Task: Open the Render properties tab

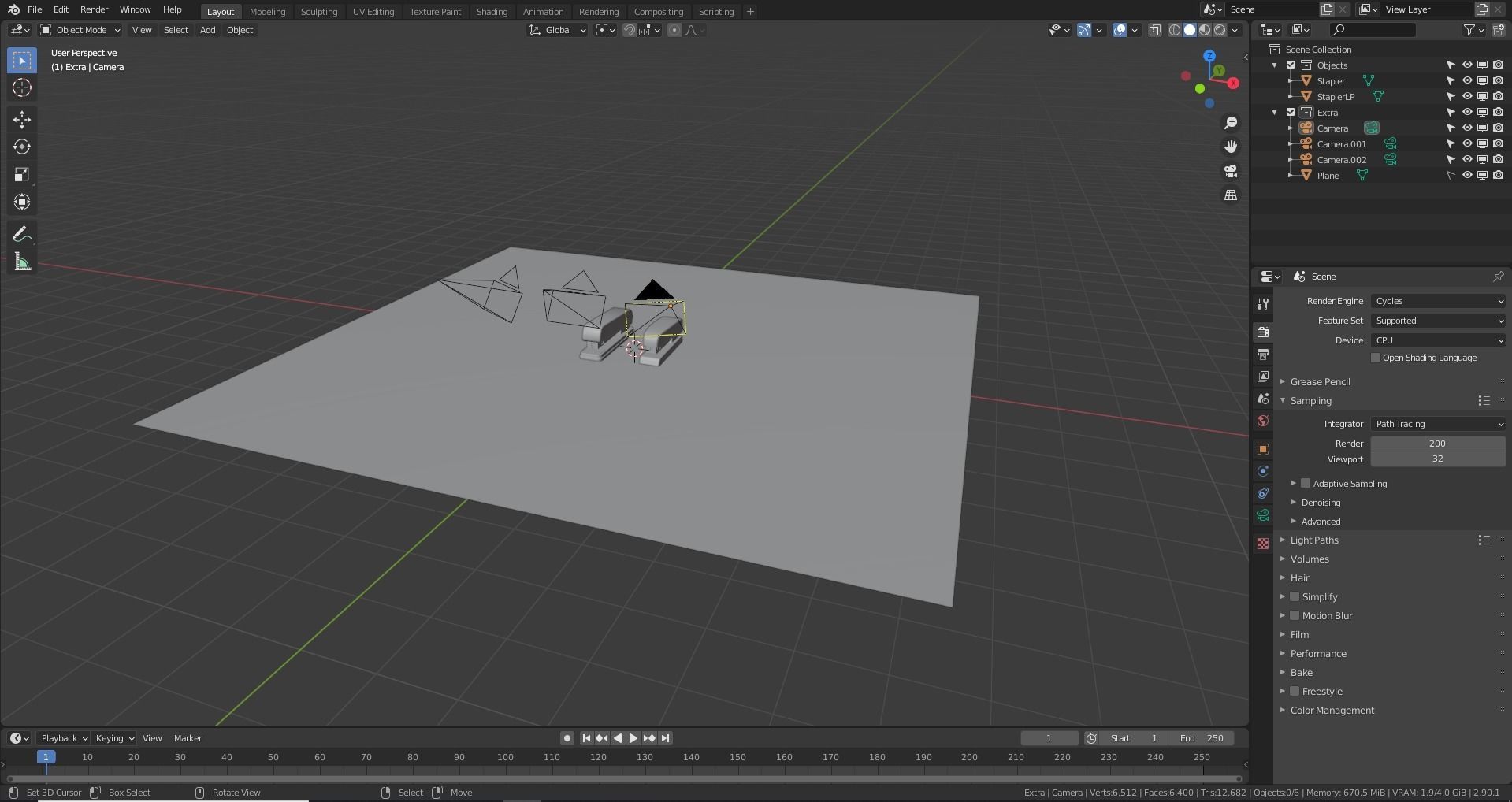Action: pos(1263,332)
